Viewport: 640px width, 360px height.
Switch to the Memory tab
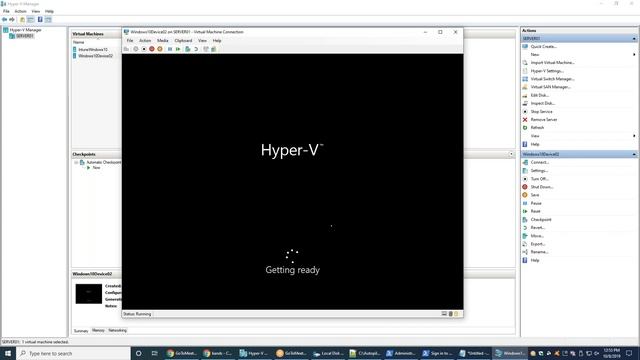[x=98, y=330]
